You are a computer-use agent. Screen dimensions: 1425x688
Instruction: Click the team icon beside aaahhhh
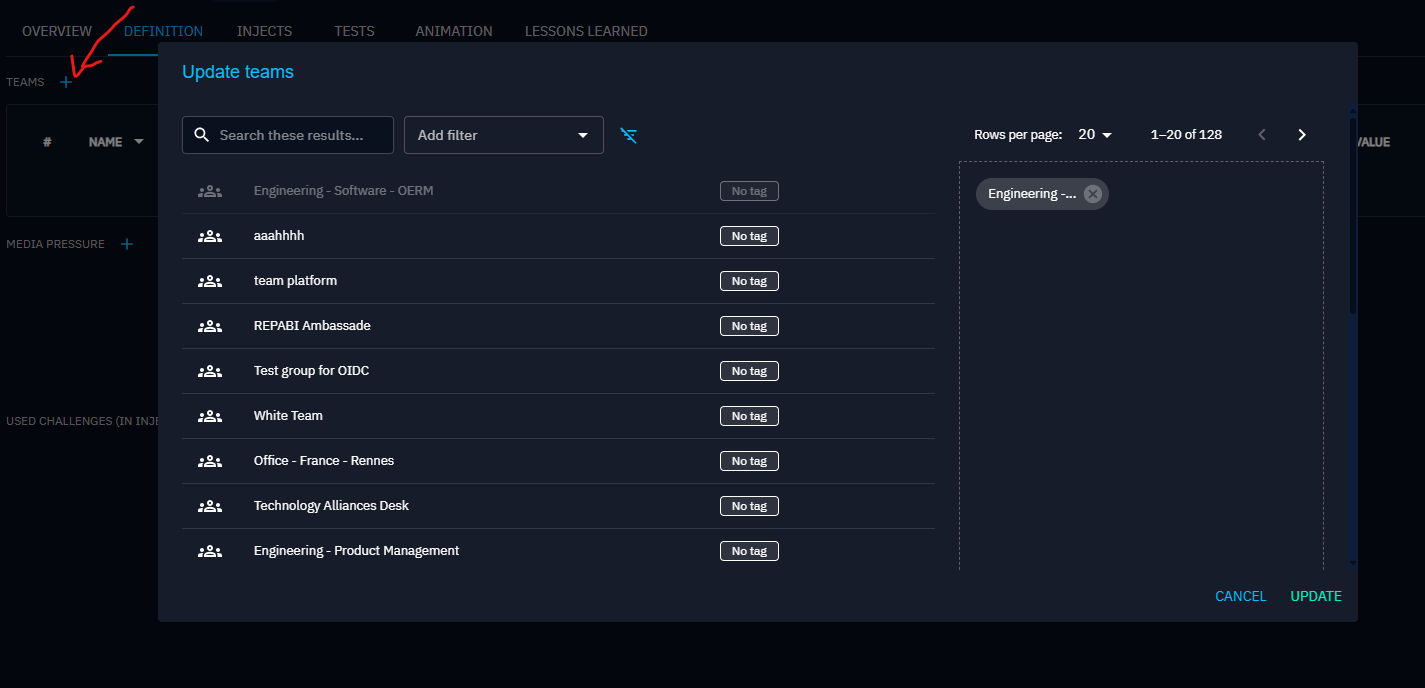click(209, 236)
